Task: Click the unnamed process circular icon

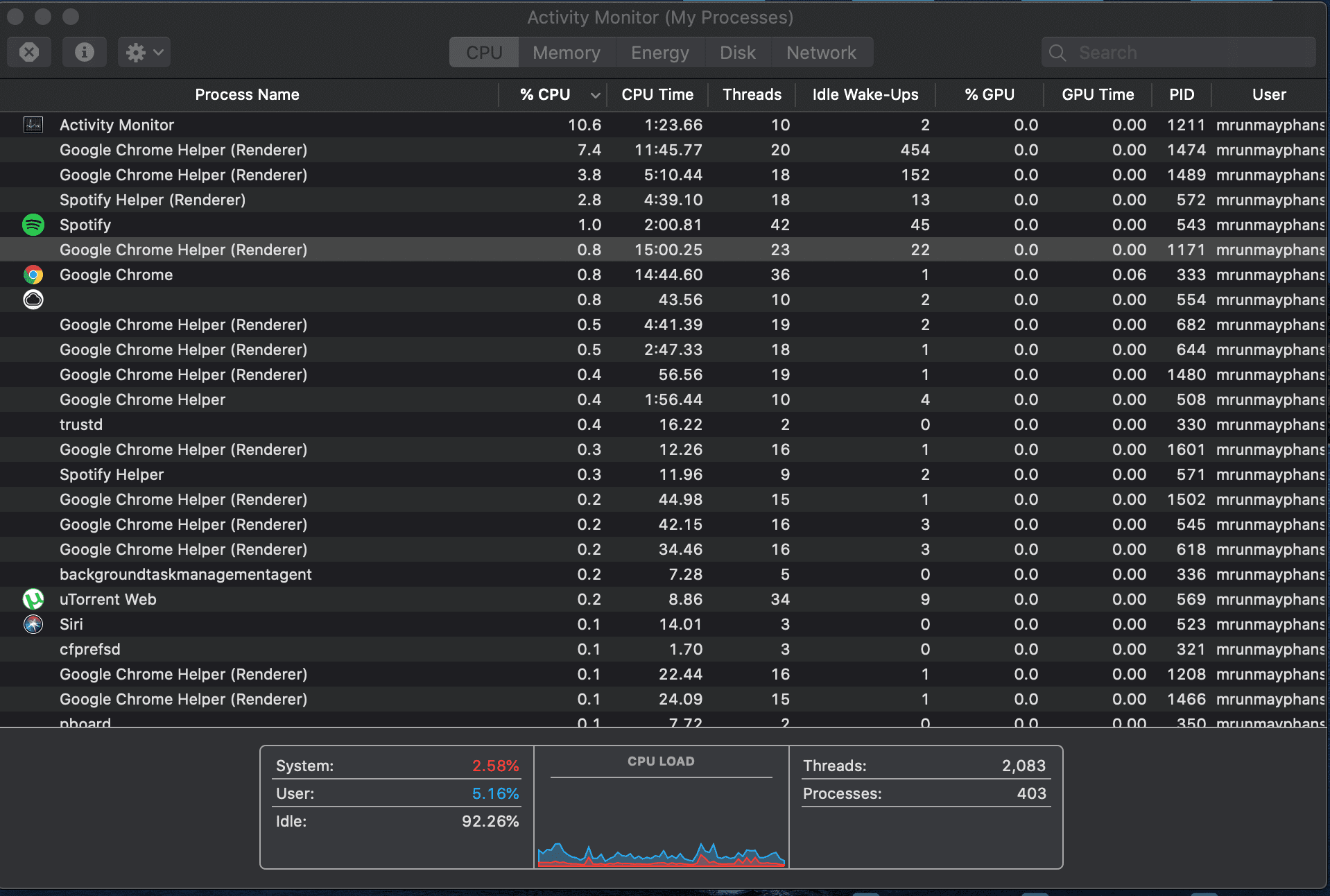Action: [33, 300]
